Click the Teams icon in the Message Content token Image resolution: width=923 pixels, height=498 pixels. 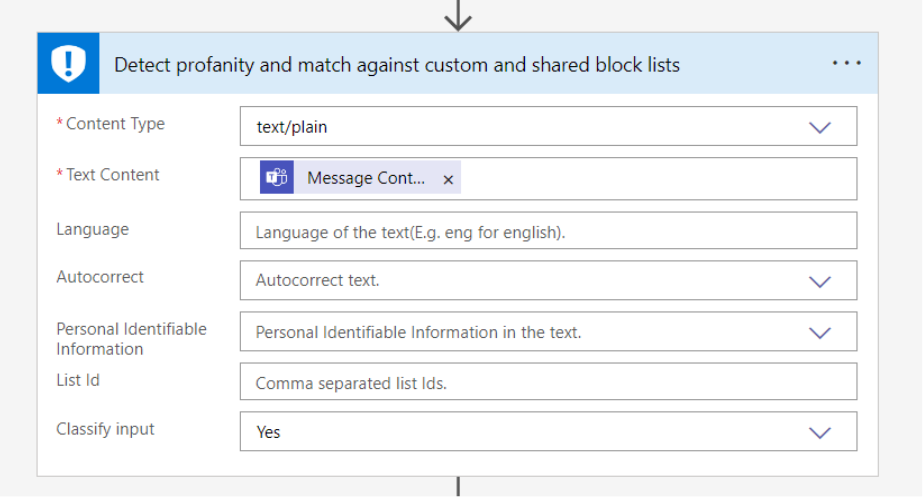pos(277,178)
